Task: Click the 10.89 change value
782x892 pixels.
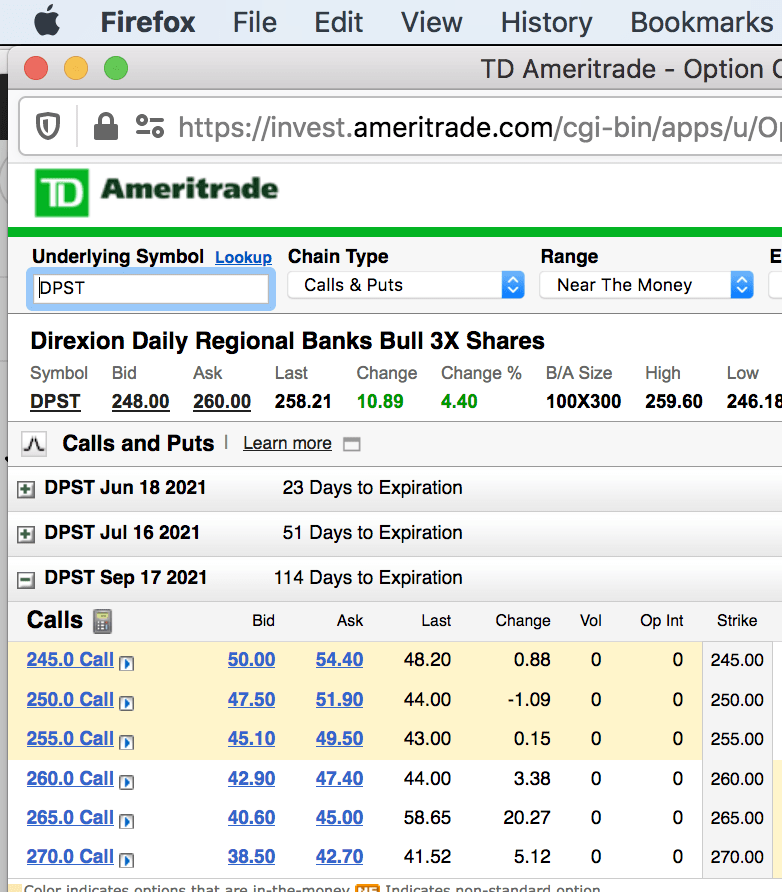Action: point(380,402)
